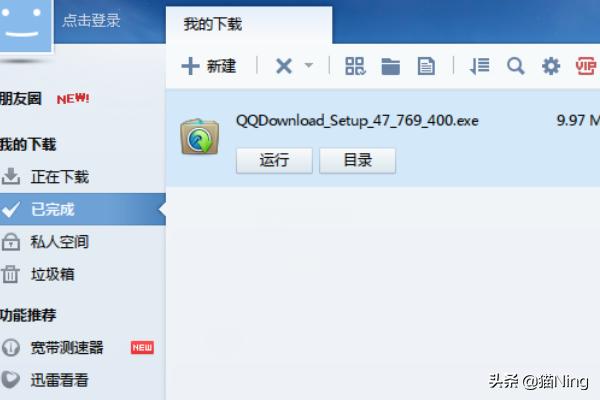Click the user avatar smiley face
The width and height of the screenshot is (600, 400).
point(25,25)
